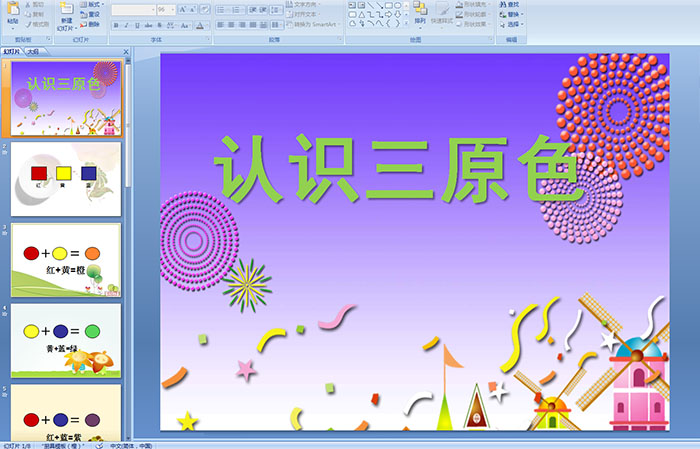Click 快速样式 quick styles button
700x449 pixels.
[442, 14]
